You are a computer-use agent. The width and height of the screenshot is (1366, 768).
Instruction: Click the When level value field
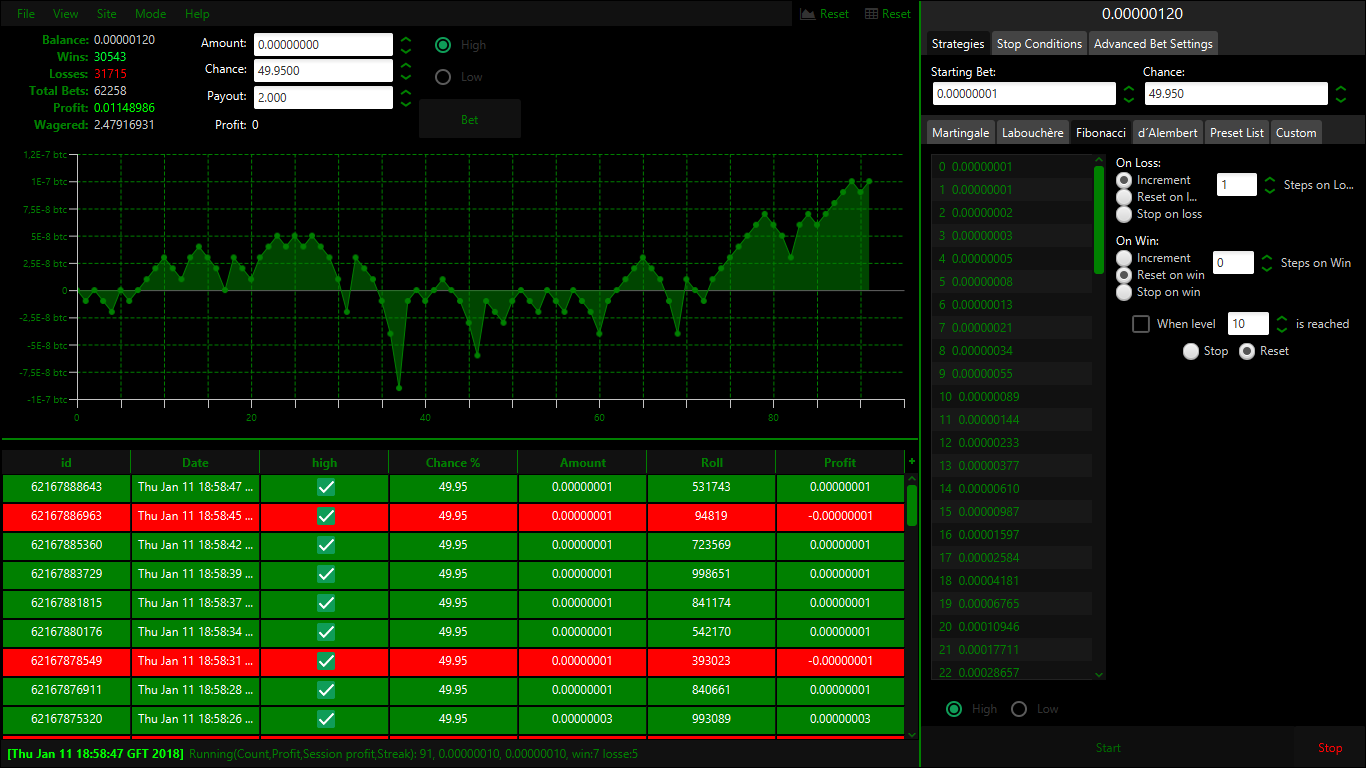tap(1248, 323)
